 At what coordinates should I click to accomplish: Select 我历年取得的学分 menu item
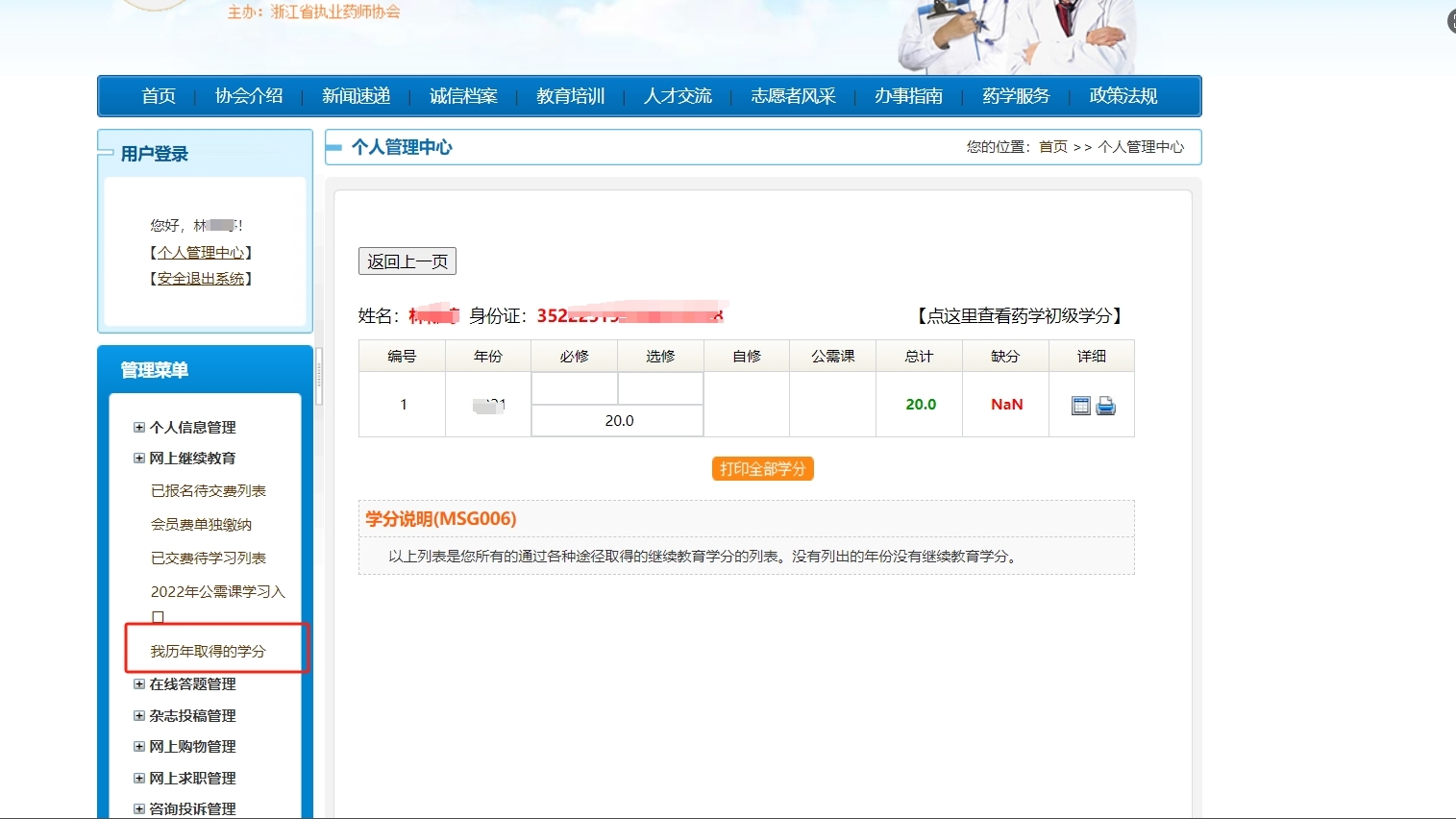tap(208, 652)
